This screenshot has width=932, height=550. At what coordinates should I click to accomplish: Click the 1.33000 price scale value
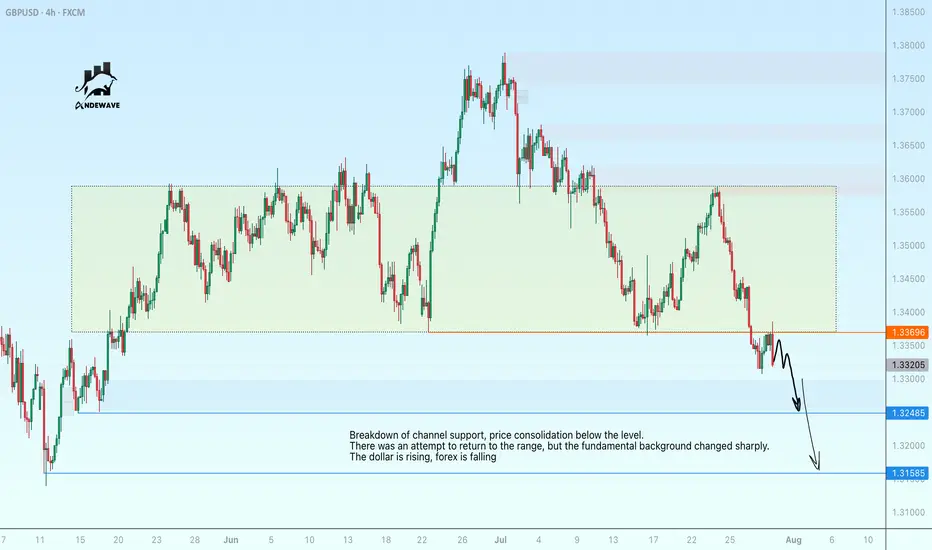click(x=908, y=379)
